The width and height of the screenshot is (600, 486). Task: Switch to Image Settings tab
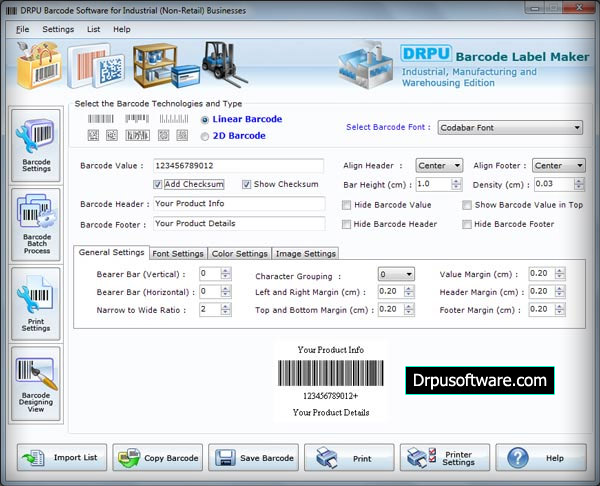coord(305,253)
